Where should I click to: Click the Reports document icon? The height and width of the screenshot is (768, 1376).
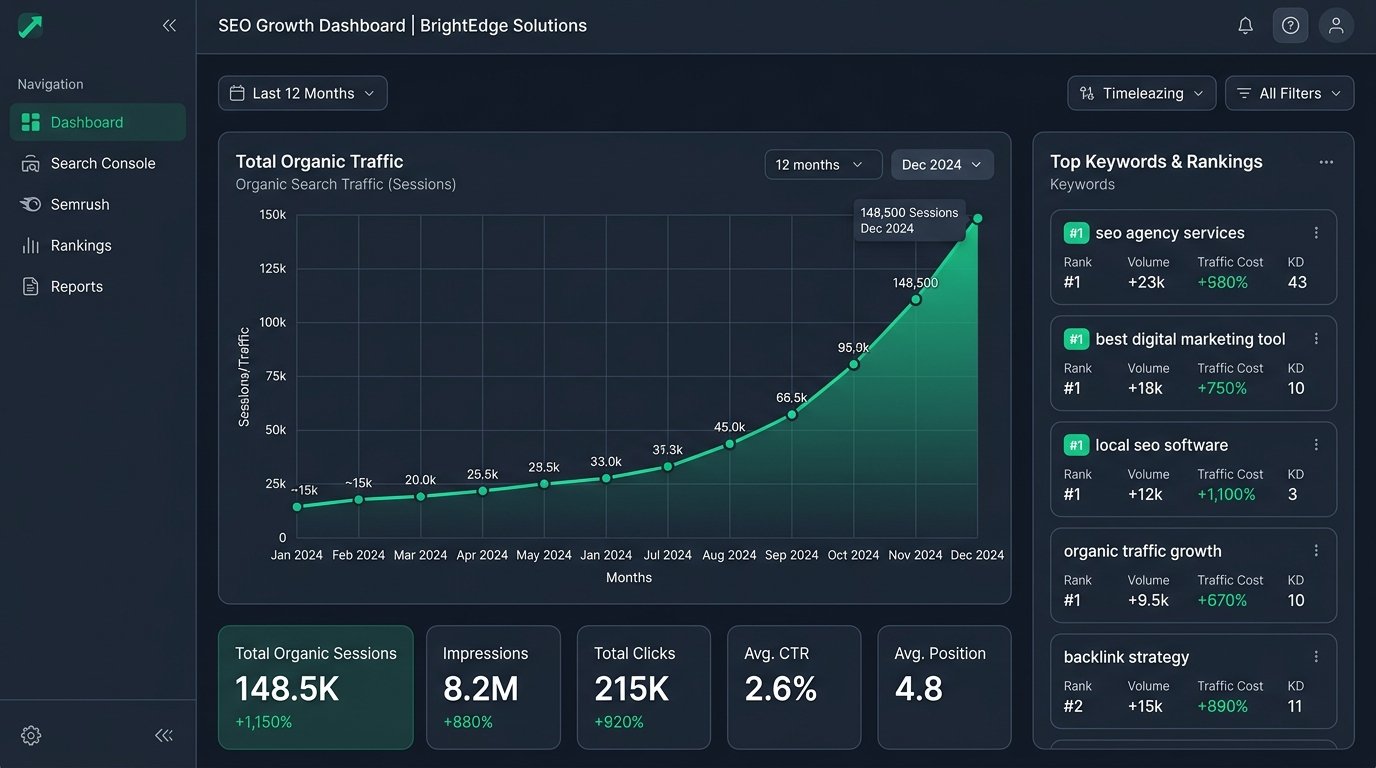click(x=31, y=286)
